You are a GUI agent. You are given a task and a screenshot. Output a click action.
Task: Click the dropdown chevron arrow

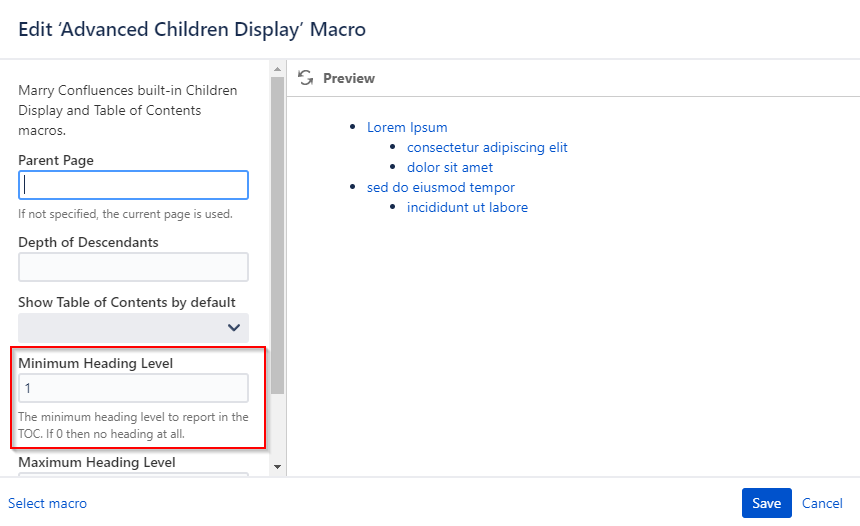coord(234,327)
